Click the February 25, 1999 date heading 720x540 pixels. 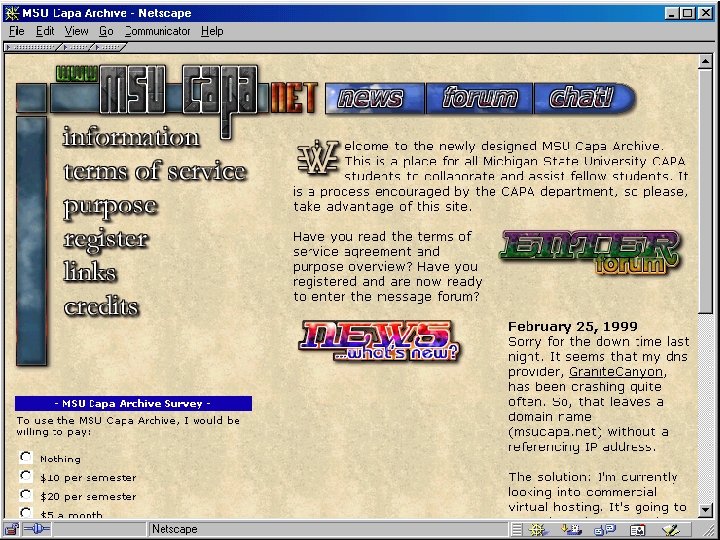(573, 326)
